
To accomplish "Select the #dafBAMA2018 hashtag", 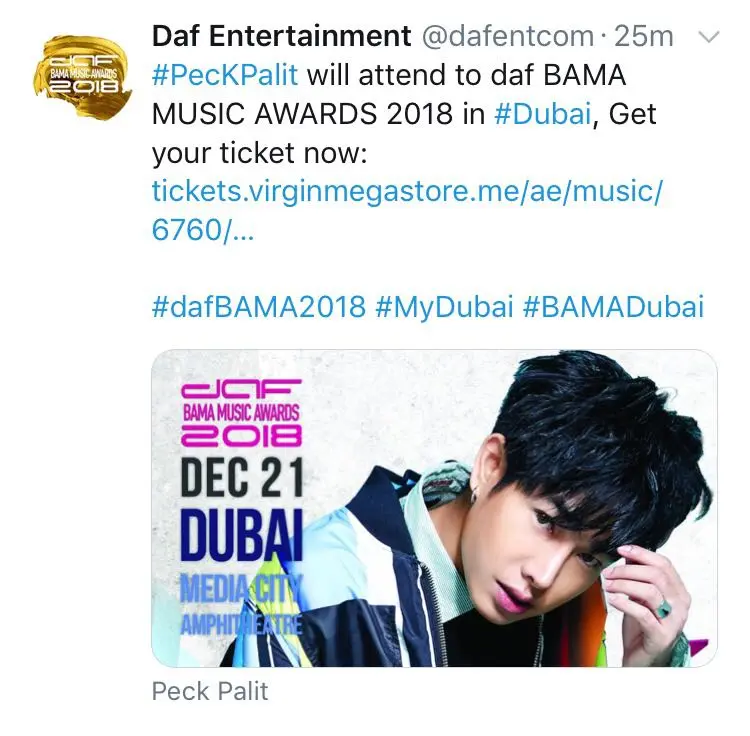I will (x=259, y=307).
